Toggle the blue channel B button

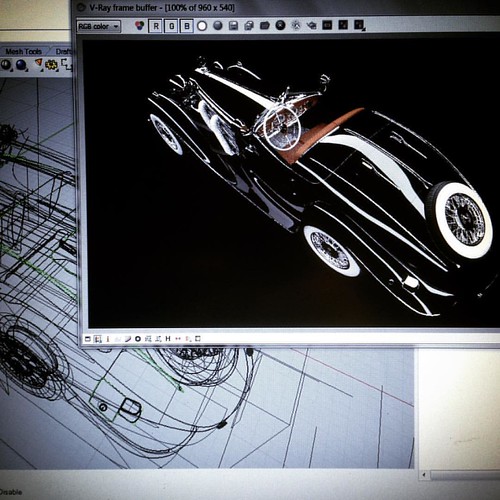pyautogui.click(x=187, y=26)
